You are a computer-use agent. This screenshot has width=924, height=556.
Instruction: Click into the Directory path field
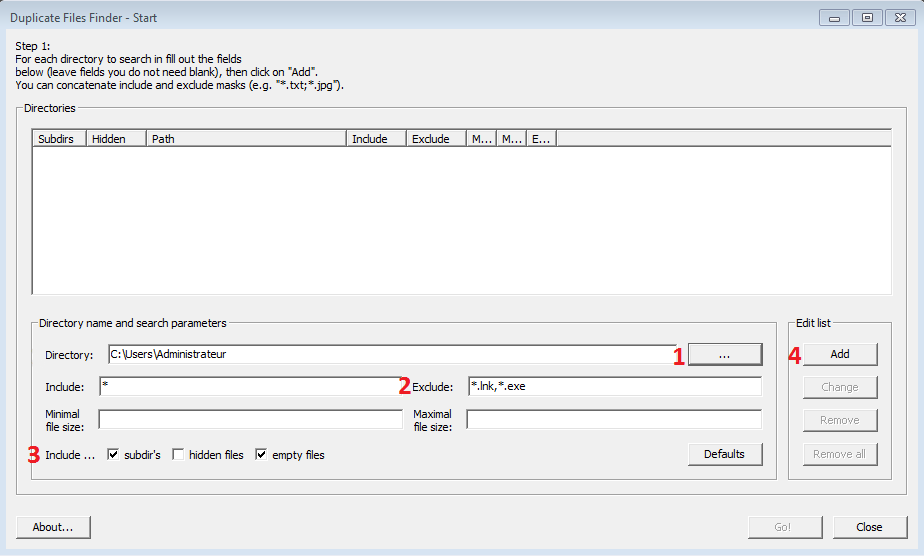(x=390, y=354)
